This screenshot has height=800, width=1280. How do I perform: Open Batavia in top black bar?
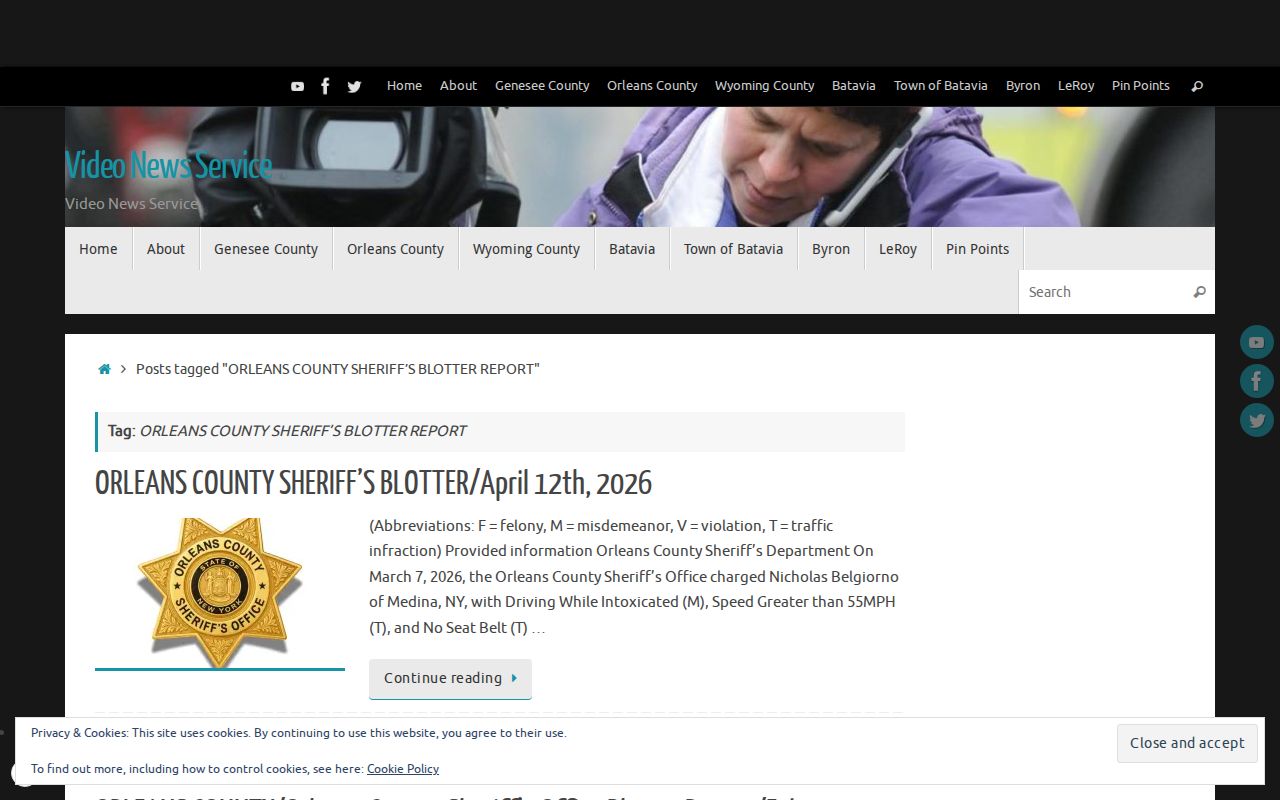coord(854,86)
